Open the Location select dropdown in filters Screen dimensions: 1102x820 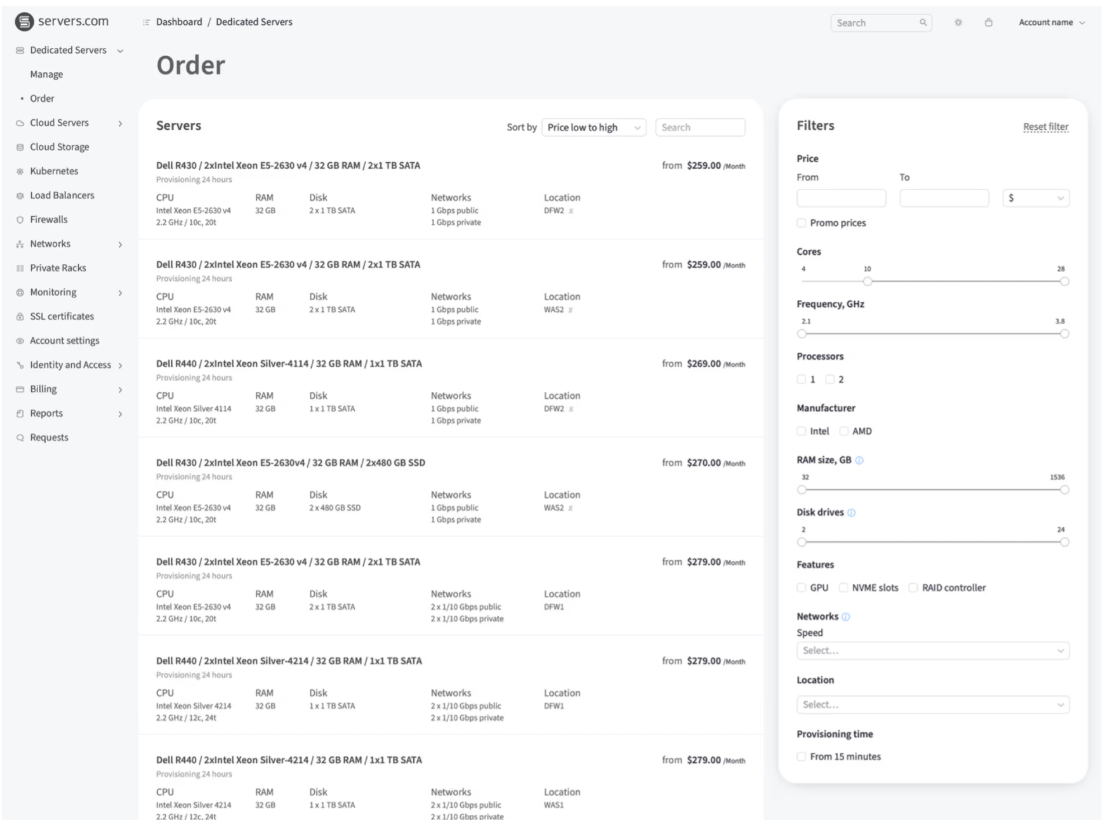click(x=932, y=705)
